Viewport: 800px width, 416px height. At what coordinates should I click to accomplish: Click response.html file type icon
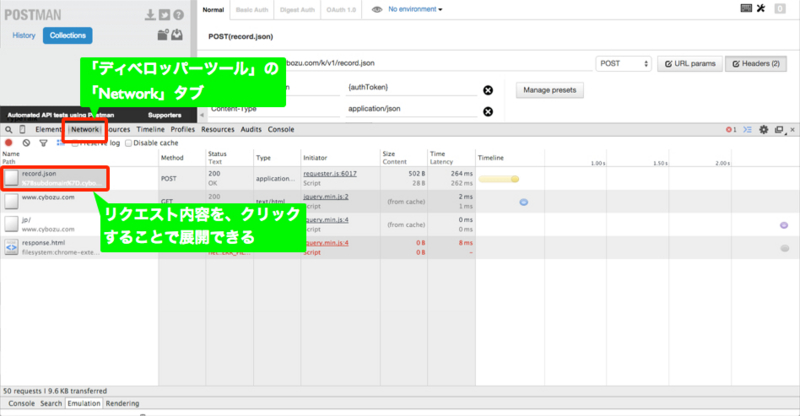tap(11, 247)
